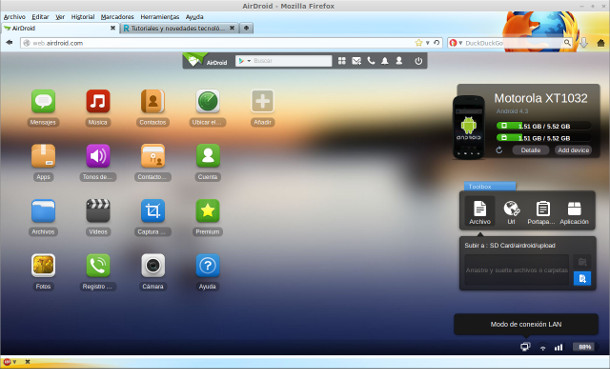Open the Contacto... orange card icon
Viewport: 610px width, 369px height.
click(x=153, y=156)
